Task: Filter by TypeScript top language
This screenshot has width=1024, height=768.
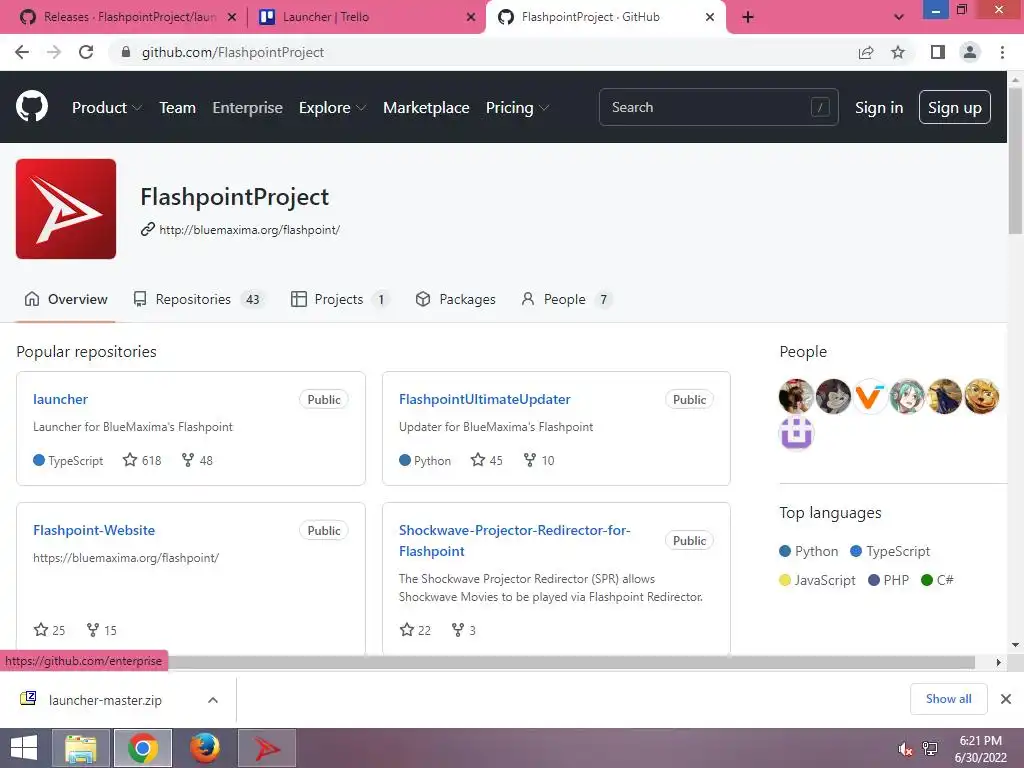Action: click(x=890, y=551)
